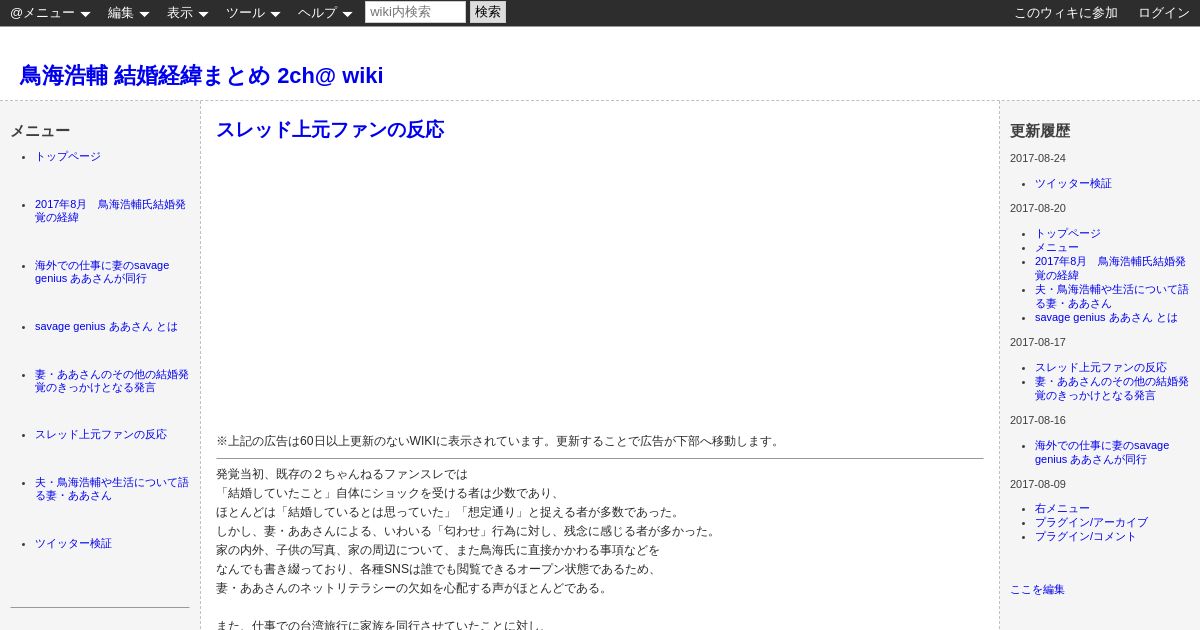The image size is (1200, 630).
Task: Open 右メニュー in update history
Action: [x=1062, y=509]
